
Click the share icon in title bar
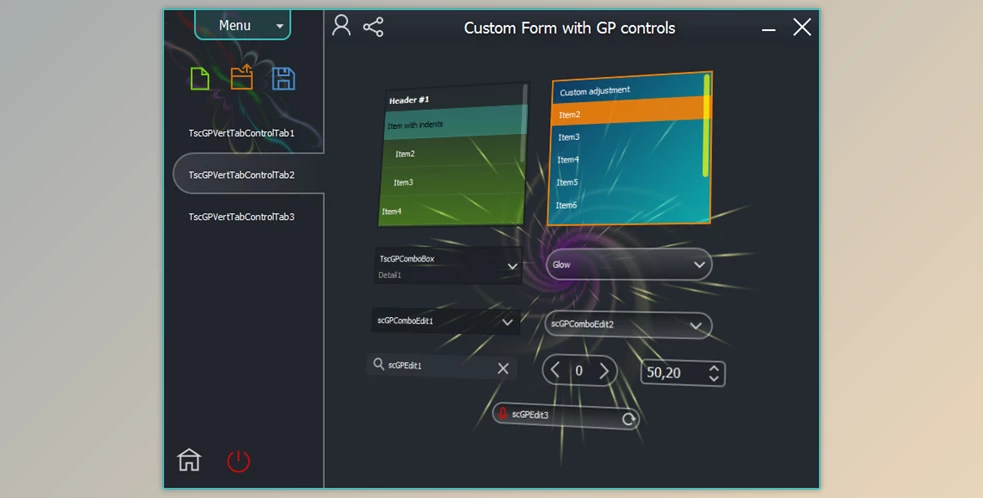(373, 27)
